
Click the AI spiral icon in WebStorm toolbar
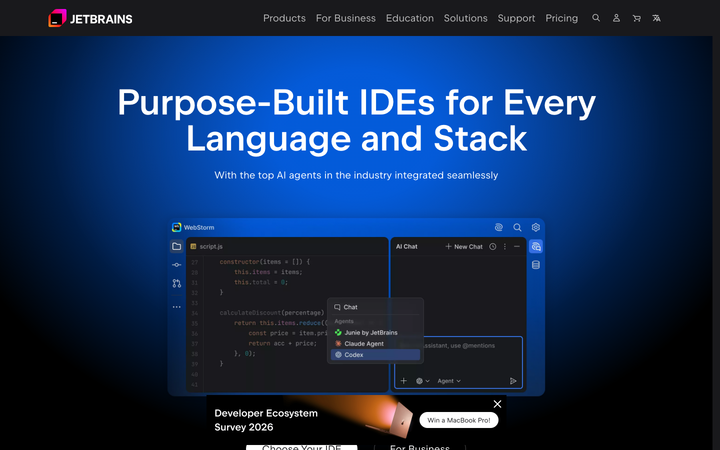pyautogui.click(x=499, y=227)
